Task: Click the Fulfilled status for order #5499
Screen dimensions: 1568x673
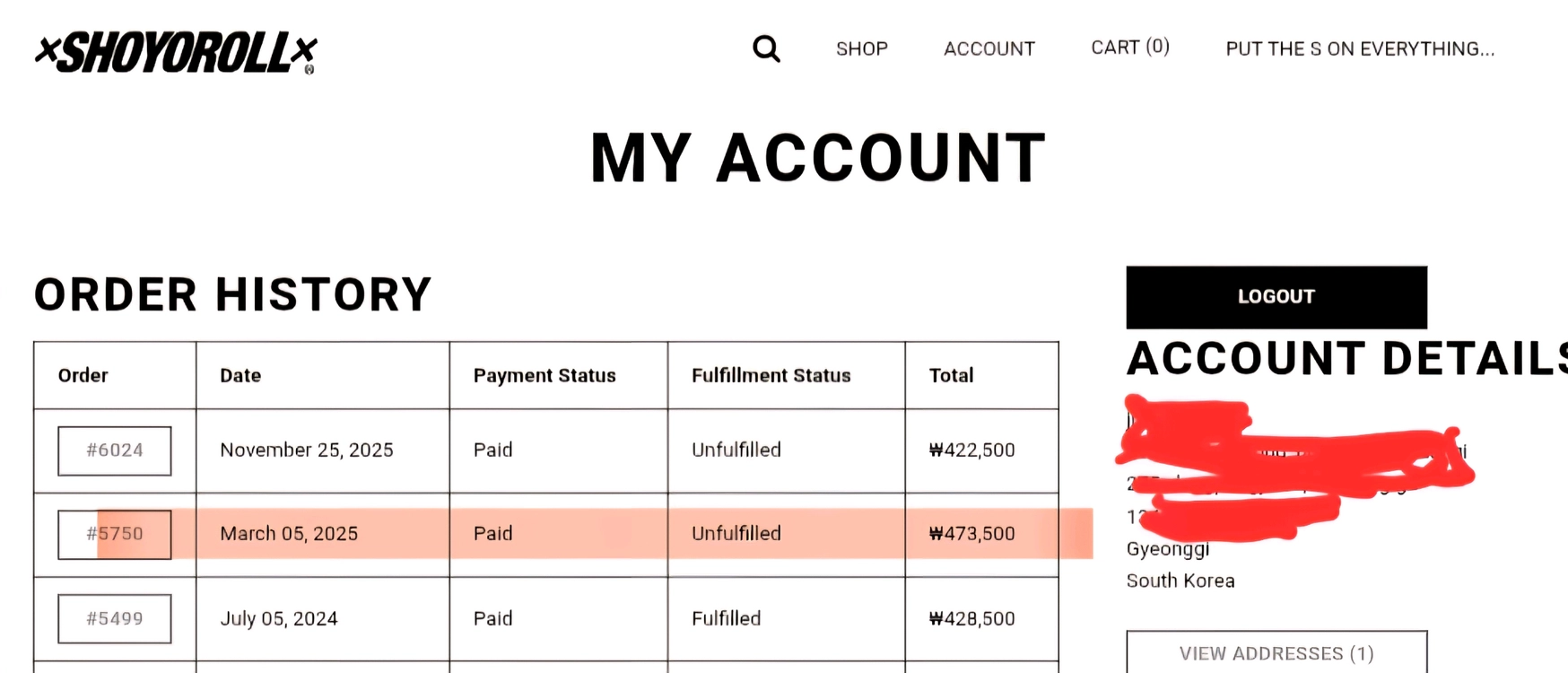Action: 726,618
